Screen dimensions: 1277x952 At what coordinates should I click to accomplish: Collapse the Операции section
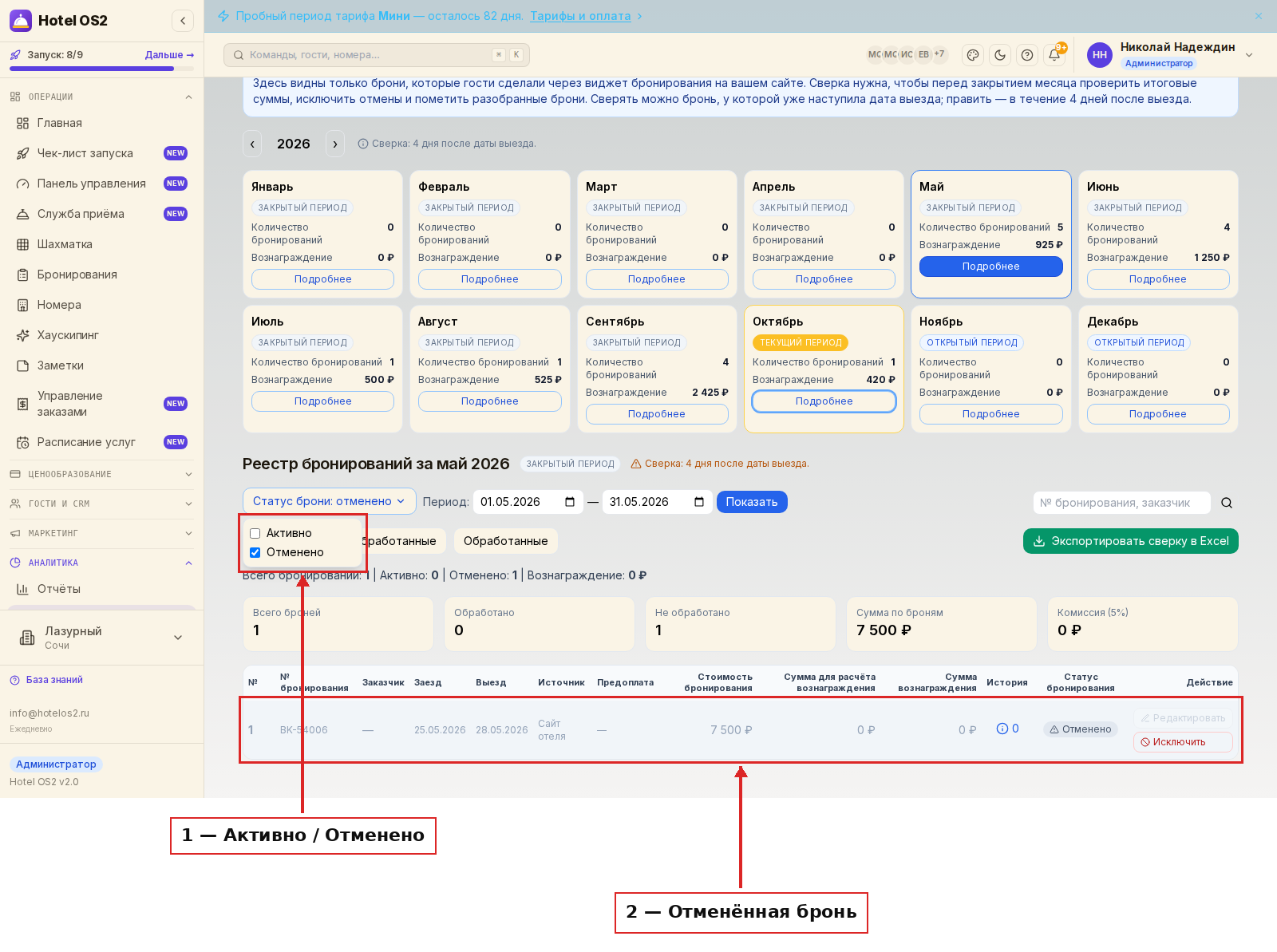(x=101, y=97)
